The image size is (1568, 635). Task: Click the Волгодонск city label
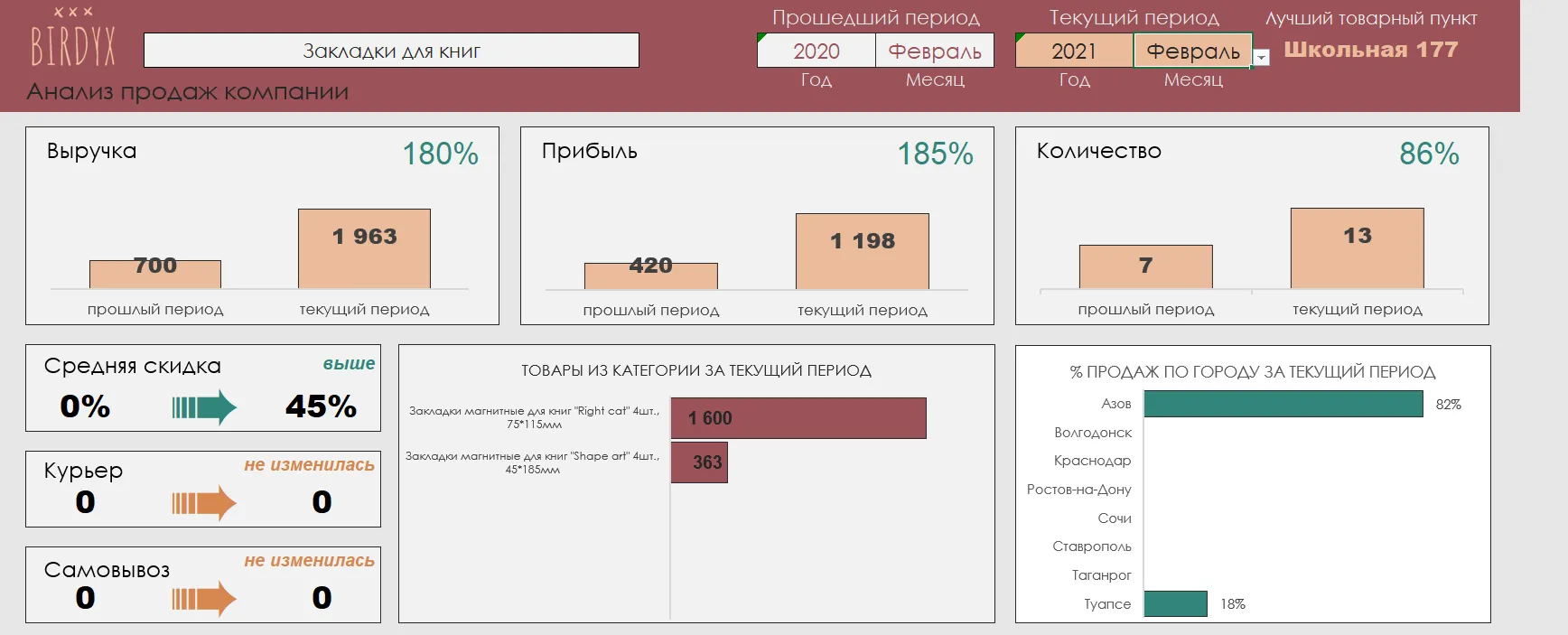pyautogui.click(x=1093, y=433)
